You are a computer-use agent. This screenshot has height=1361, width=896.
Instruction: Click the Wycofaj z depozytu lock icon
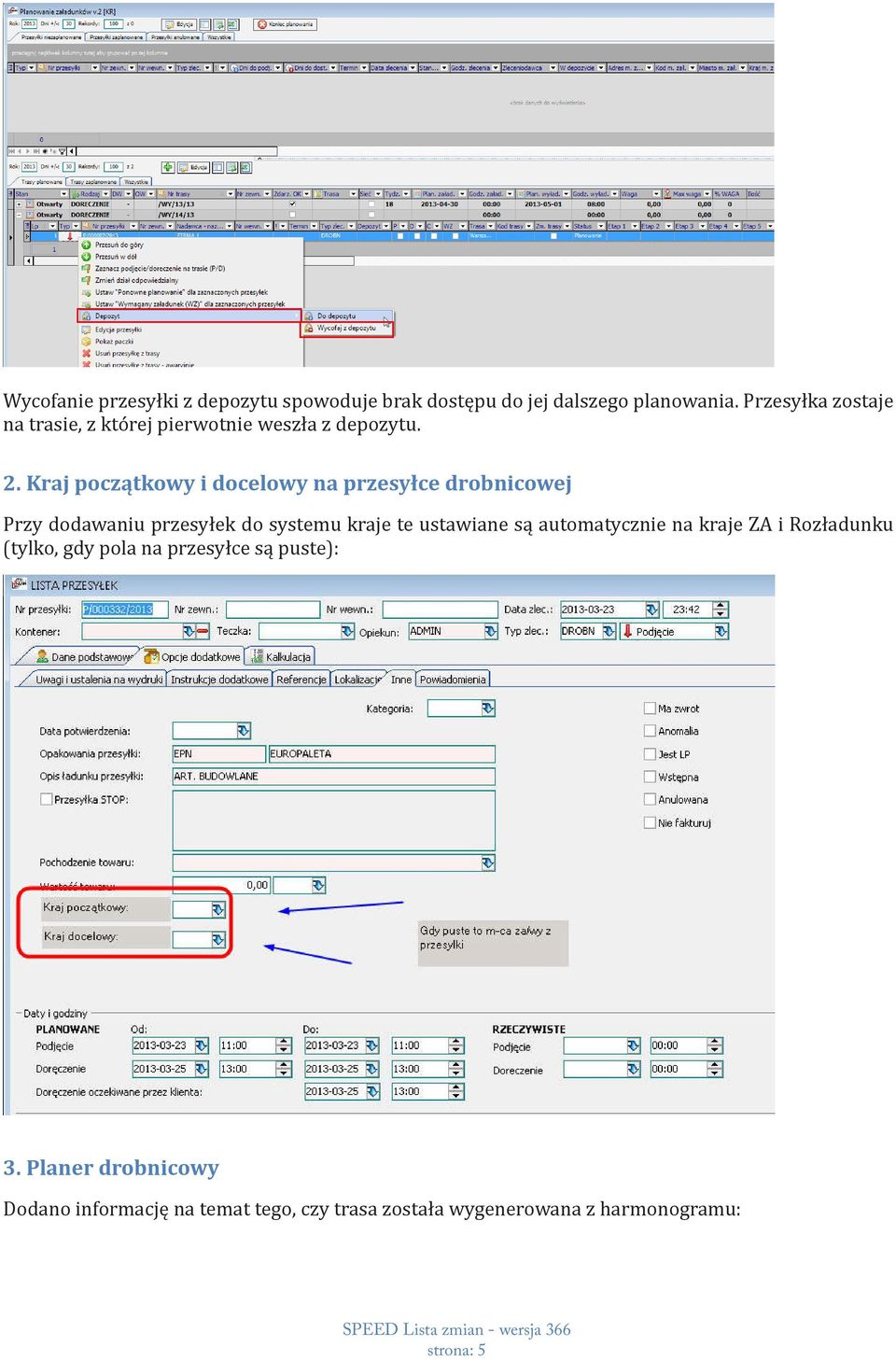(309, 328)
